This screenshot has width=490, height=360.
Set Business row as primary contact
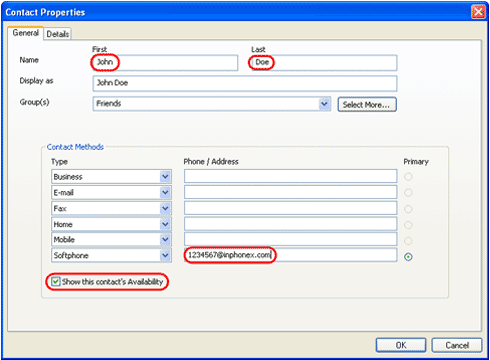[408, 177]
